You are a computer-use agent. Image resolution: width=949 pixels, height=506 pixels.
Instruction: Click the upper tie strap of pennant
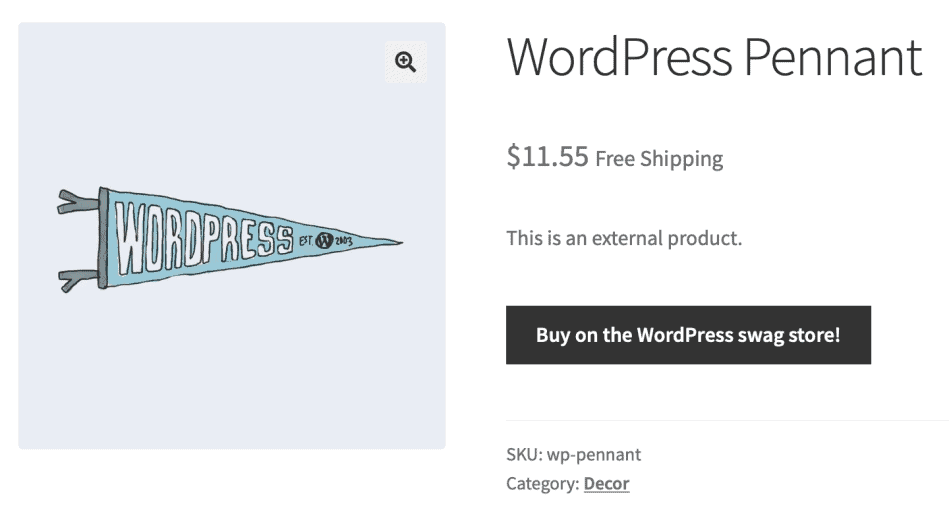(x=77, y=202)
